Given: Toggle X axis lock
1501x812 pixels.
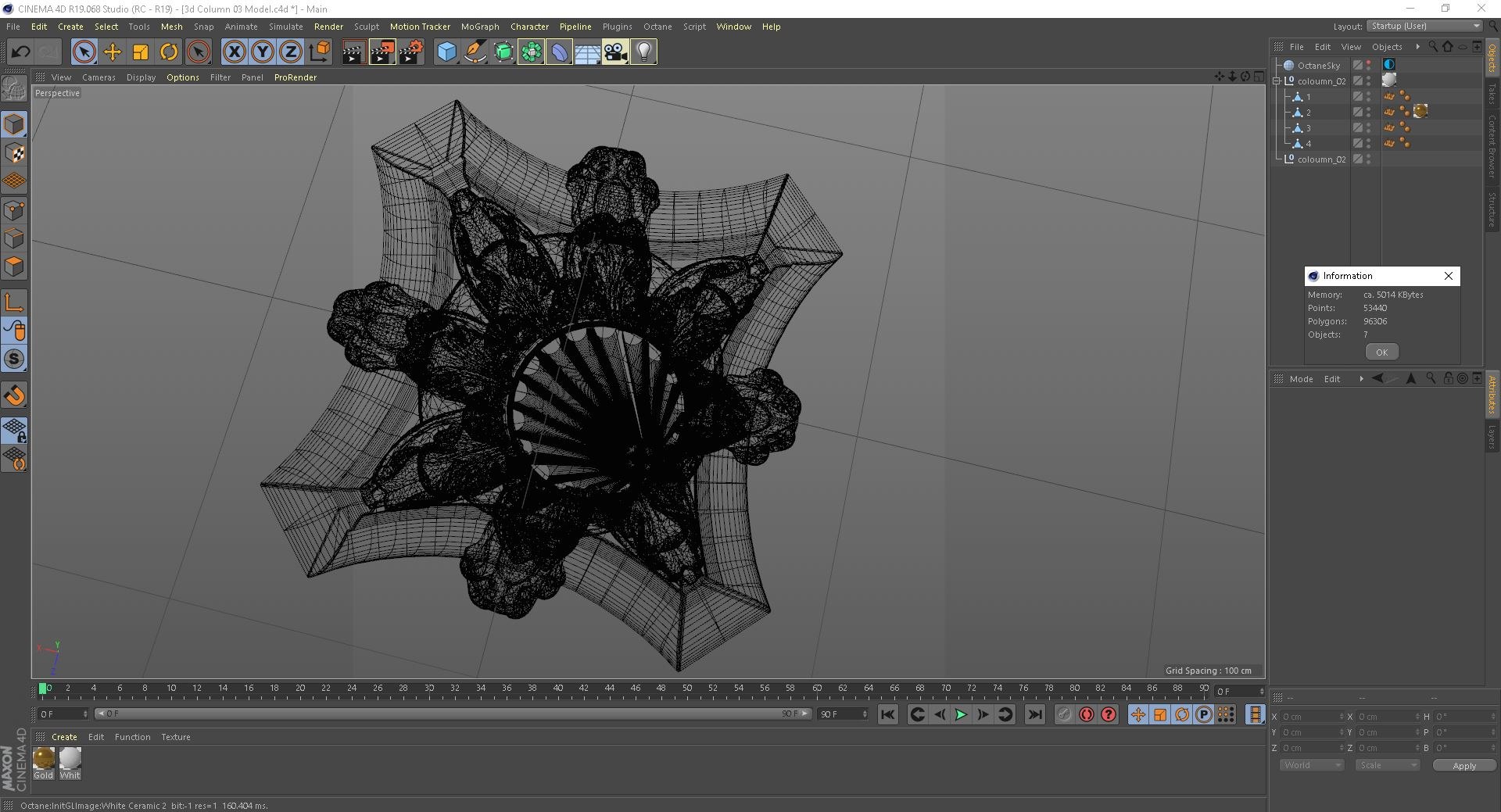Looking at the screenshot, I should [234, 52].
